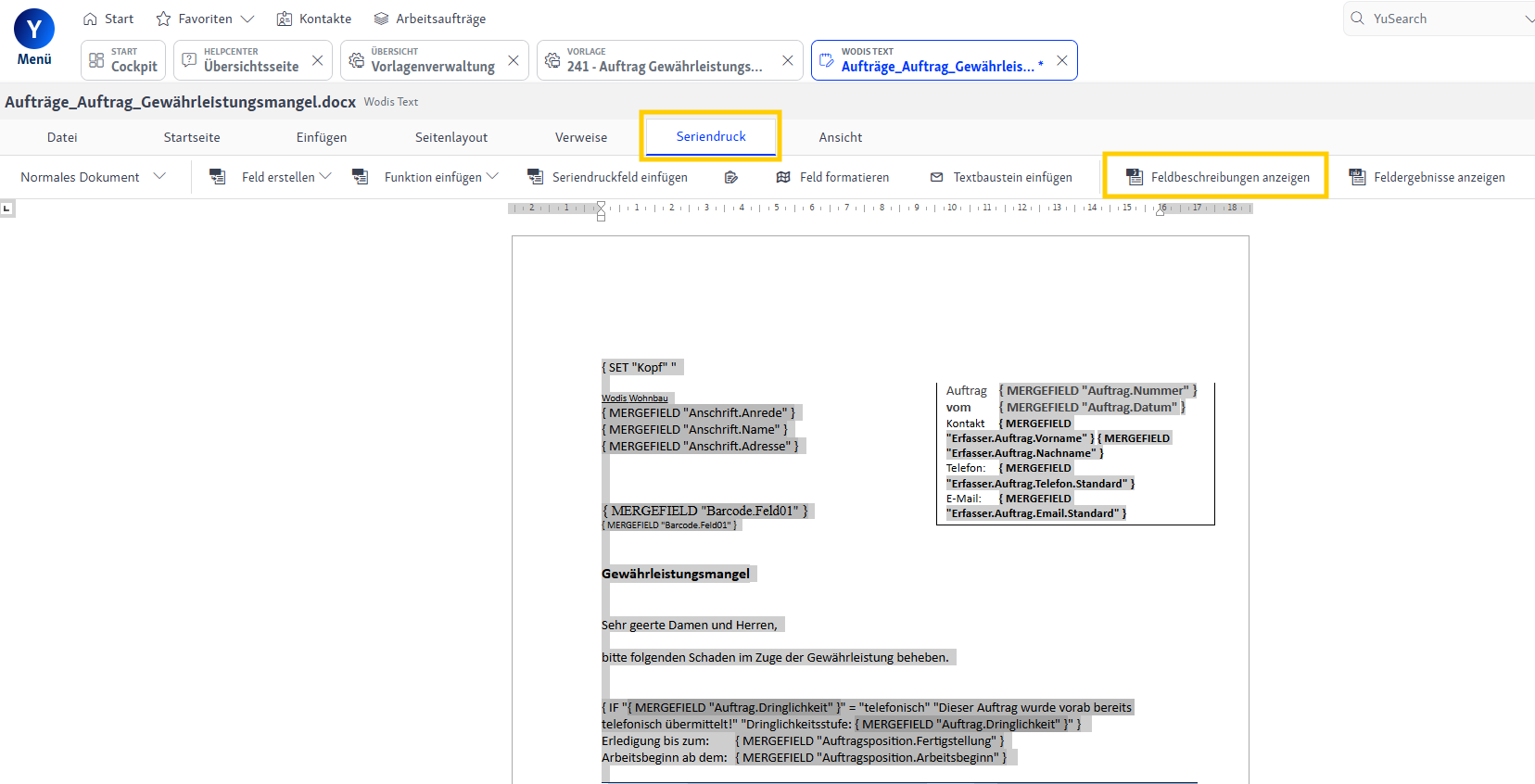The width and height of the screenshot is (1535, 784).
Task: Click the Gewährleistungsmangel heading
Action: tap(676, 575)
